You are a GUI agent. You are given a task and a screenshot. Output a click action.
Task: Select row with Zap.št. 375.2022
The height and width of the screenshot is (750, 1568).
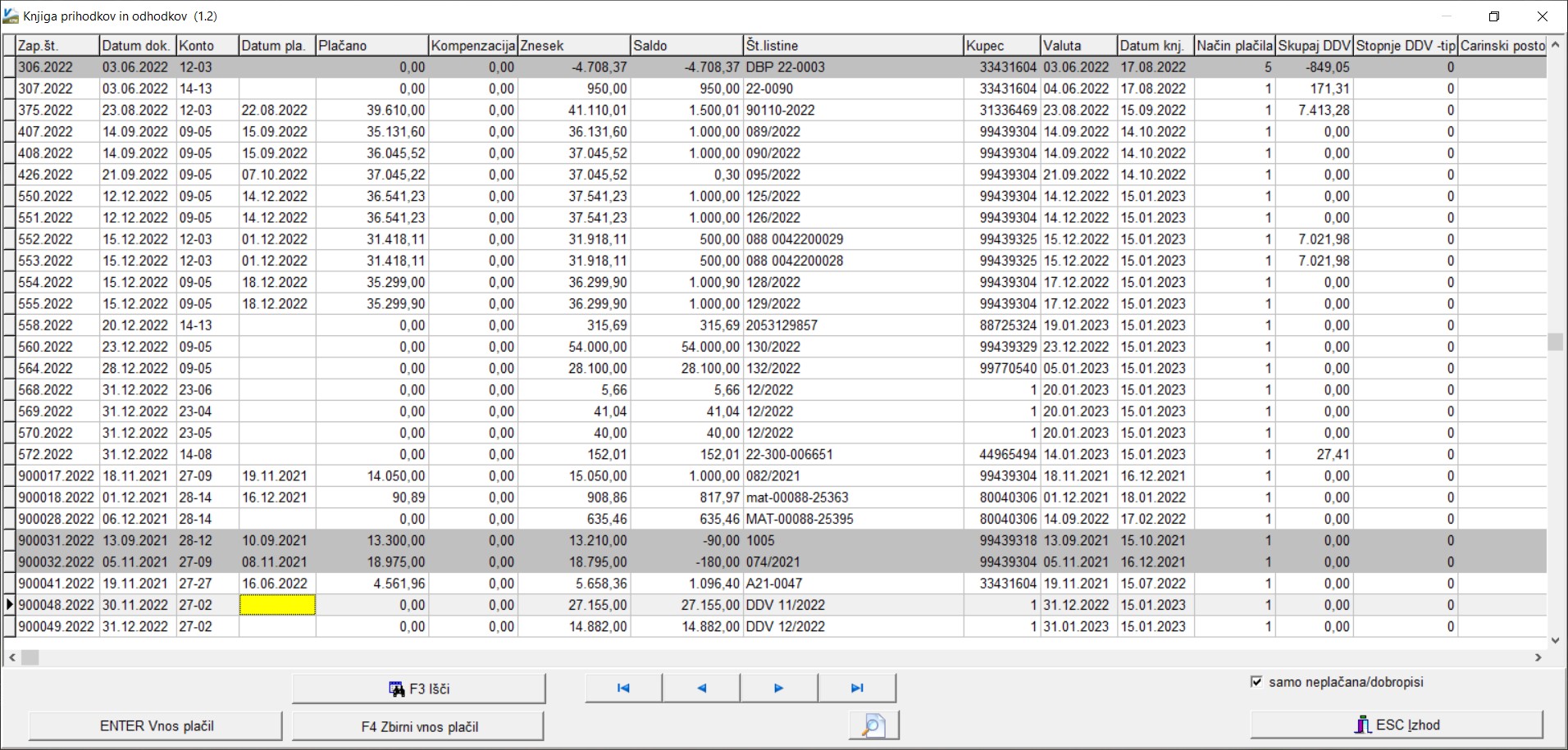point(56,110)
